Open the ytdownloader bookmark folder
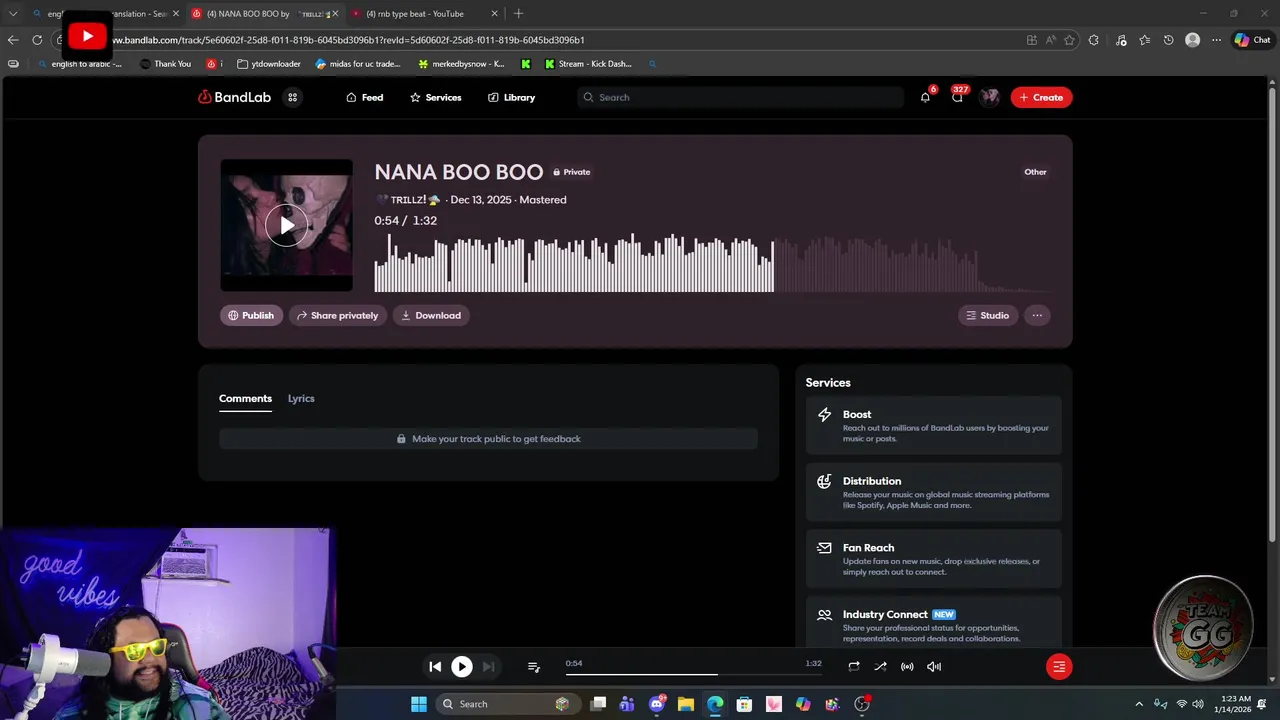1280x720 pixels. (x=269, y=64)
